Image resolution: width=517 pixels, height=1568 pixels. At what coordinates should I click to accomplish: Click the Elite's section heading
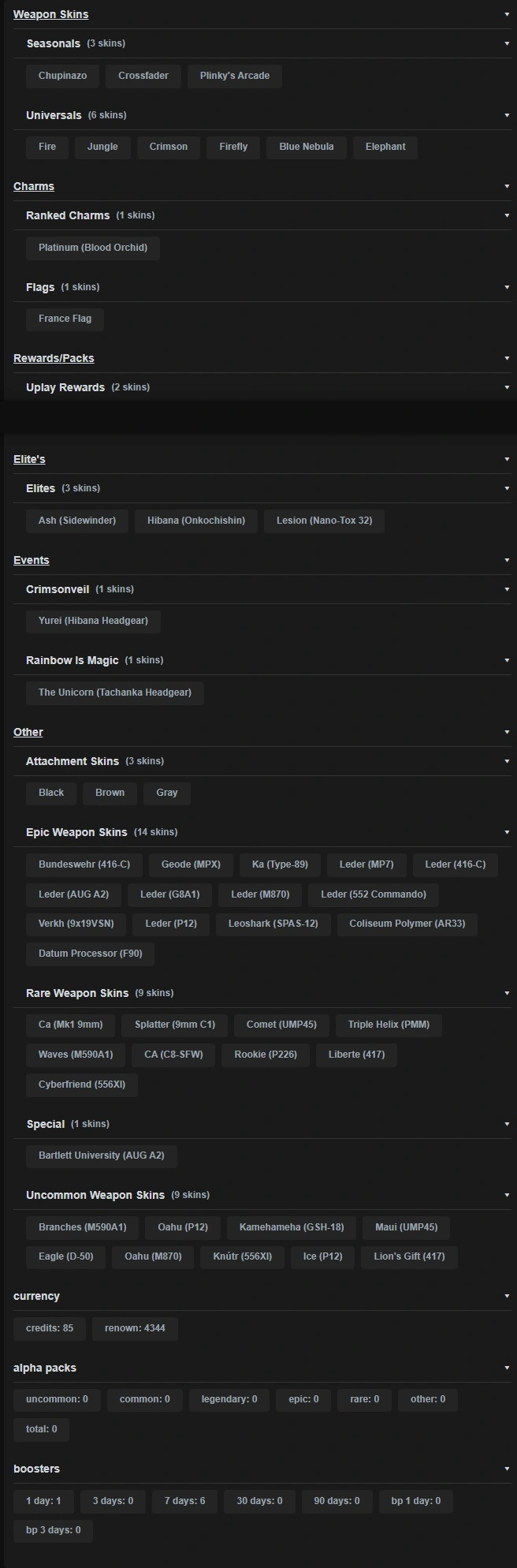pos(29,459)
